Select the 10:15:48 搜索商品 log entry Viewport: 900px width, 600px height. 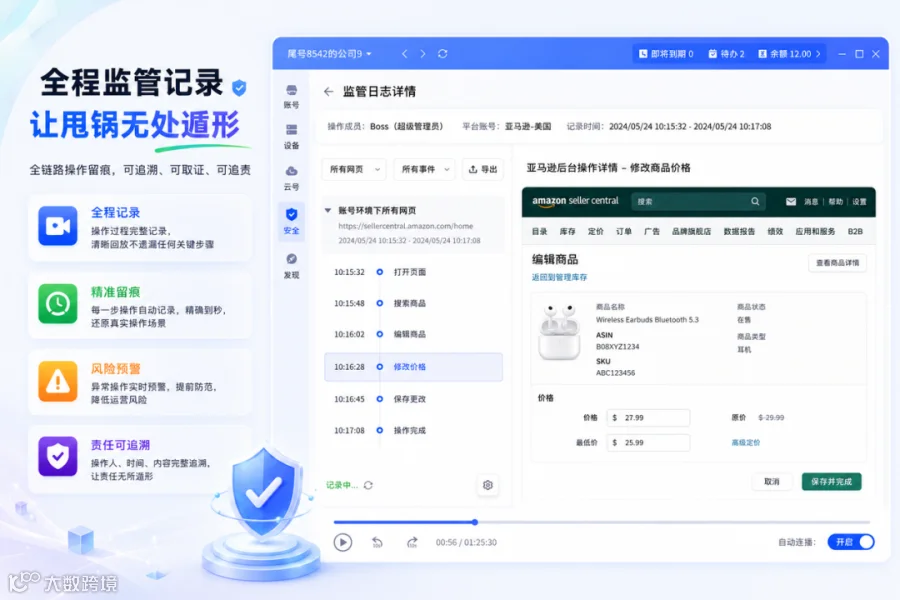point(413,303)
